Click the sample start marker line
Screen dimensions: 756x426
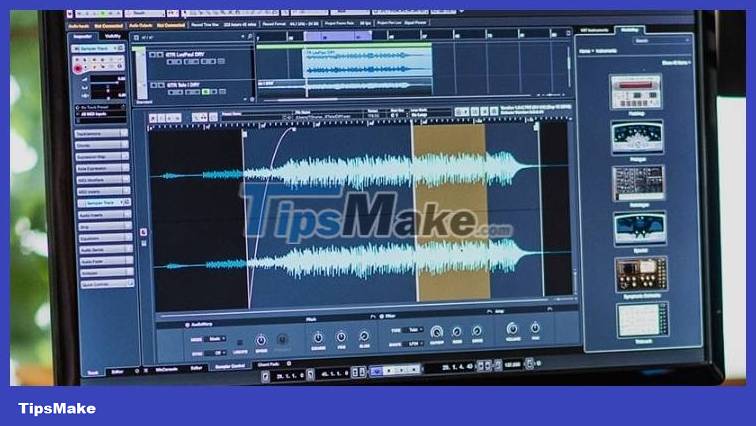245,217
